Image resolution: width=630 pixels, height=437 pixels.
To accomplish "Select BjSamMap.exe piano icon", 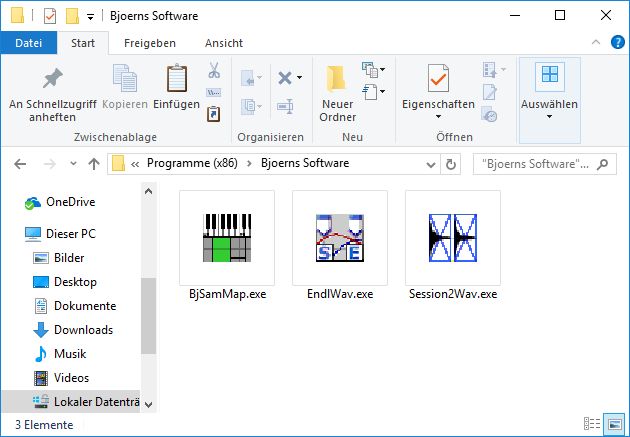I will [x=227, y=238].
